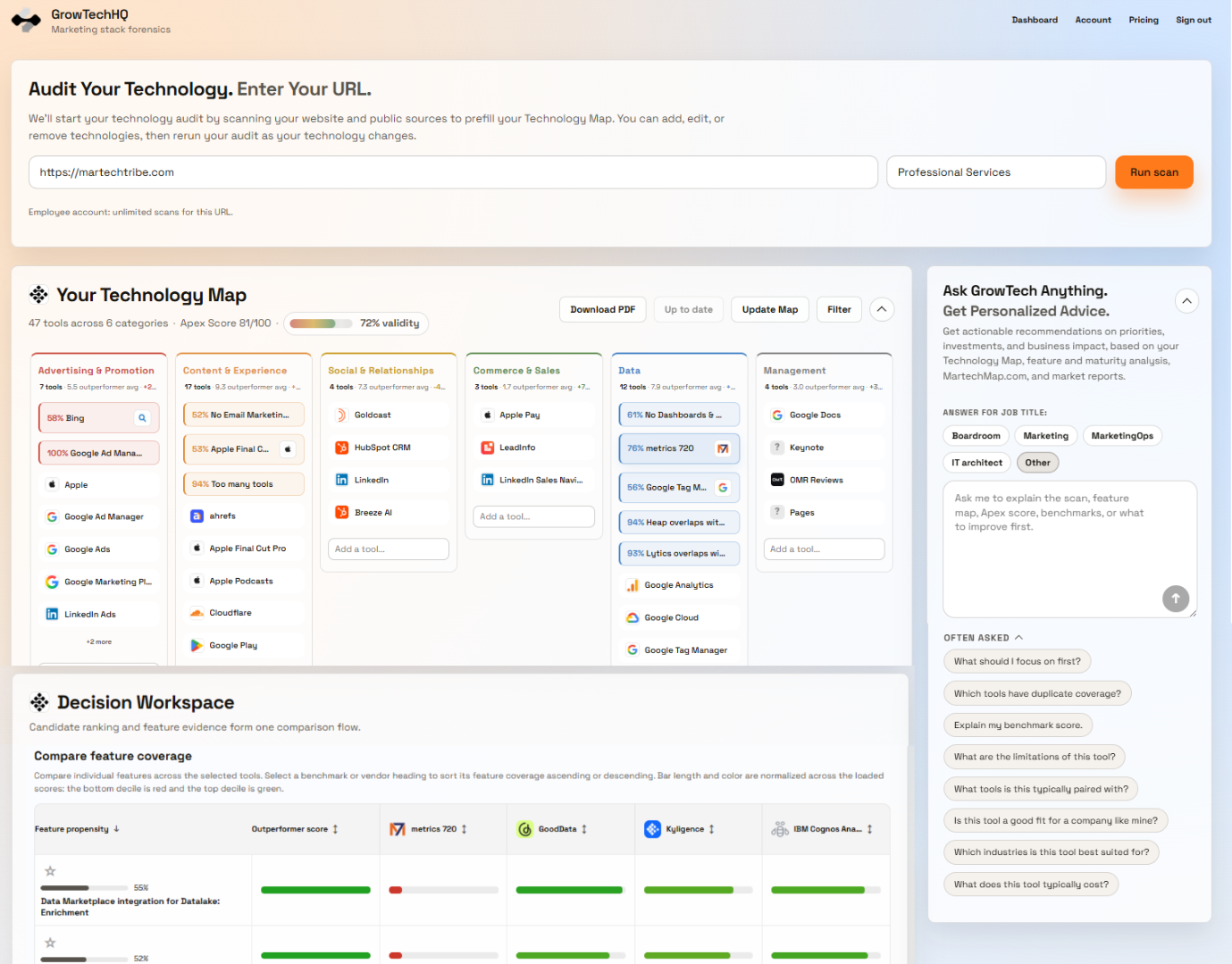Image resolution: width=1232 pixels, height=964 pixels.
Task: Click the GoodData logo in comparison header
Action: tap(525, 829)
